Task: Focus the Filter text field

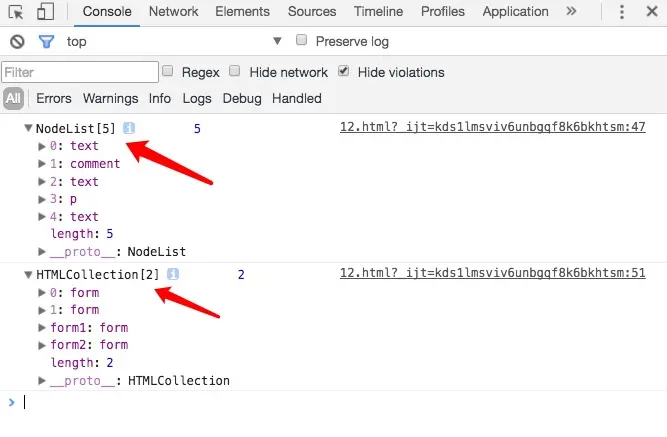Action: coord(80,72)
